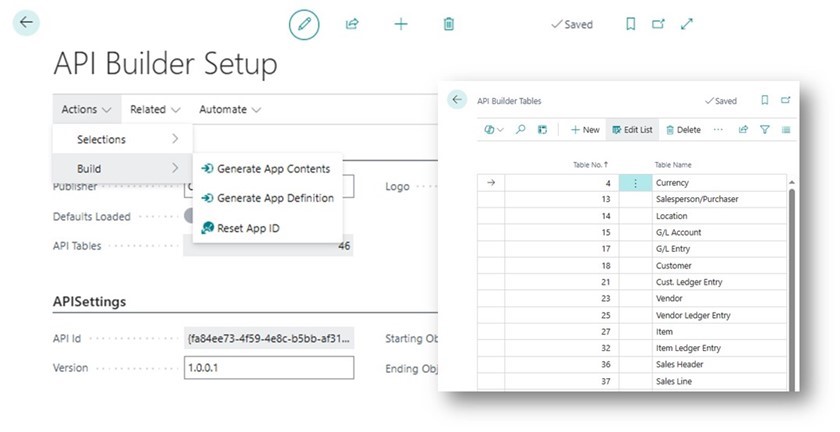Open the share icon in setup header
Viewport: 840px width, 432px height.
(x=352, y=24)
